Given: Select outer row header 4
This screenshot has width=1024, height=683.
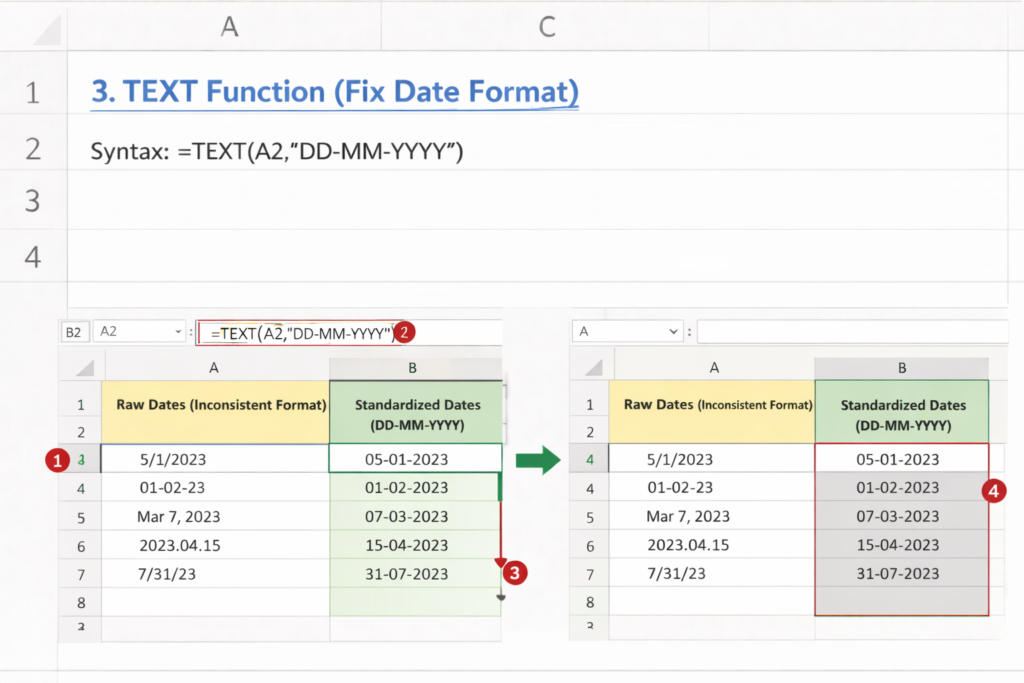Looking at the screenshot, I should click(33, 256).
